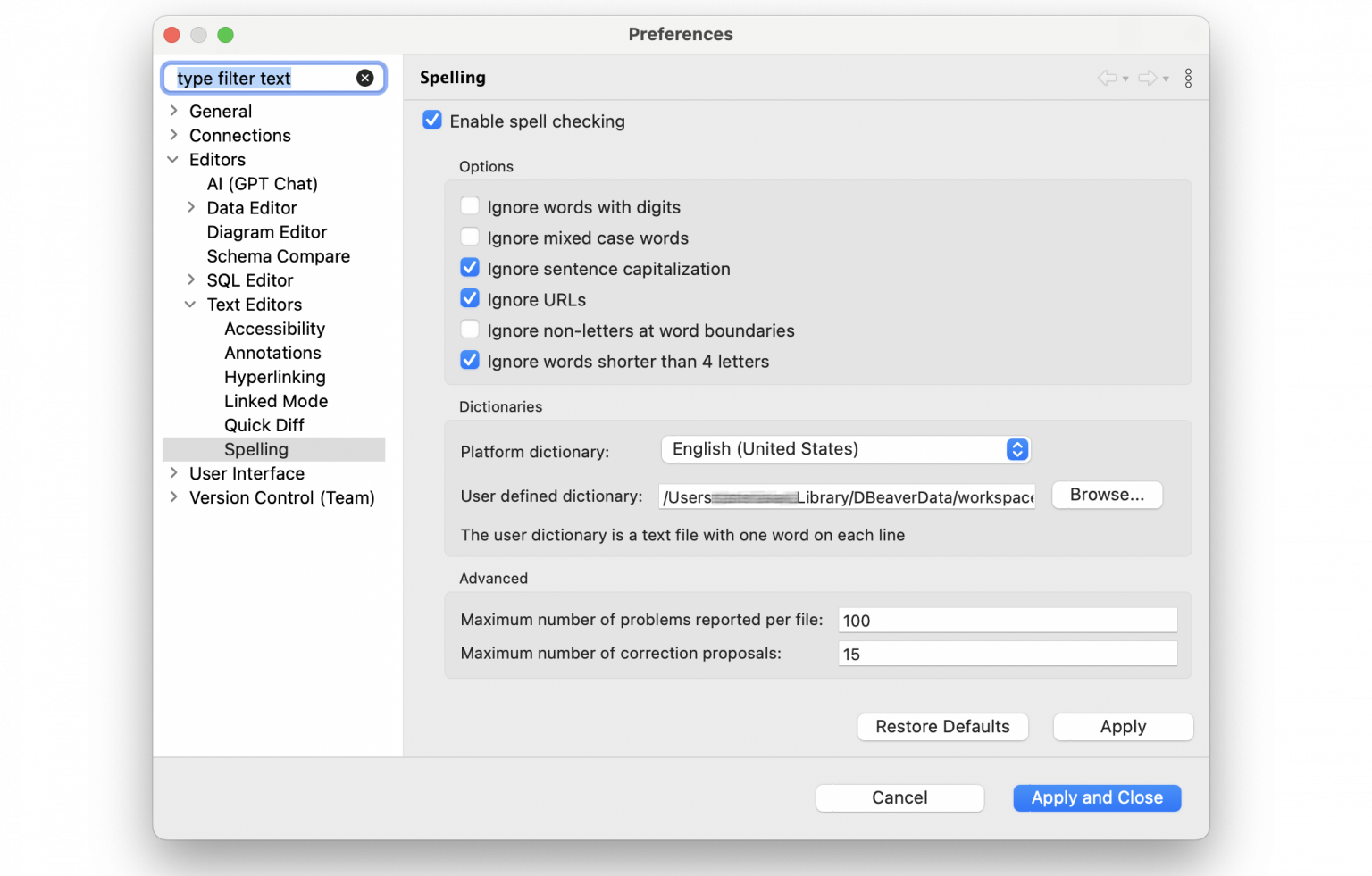The width and height of the screenshot is (1372, 876).
Task: Open the Diagram Editor preferences page
Action: pos(266,232)
